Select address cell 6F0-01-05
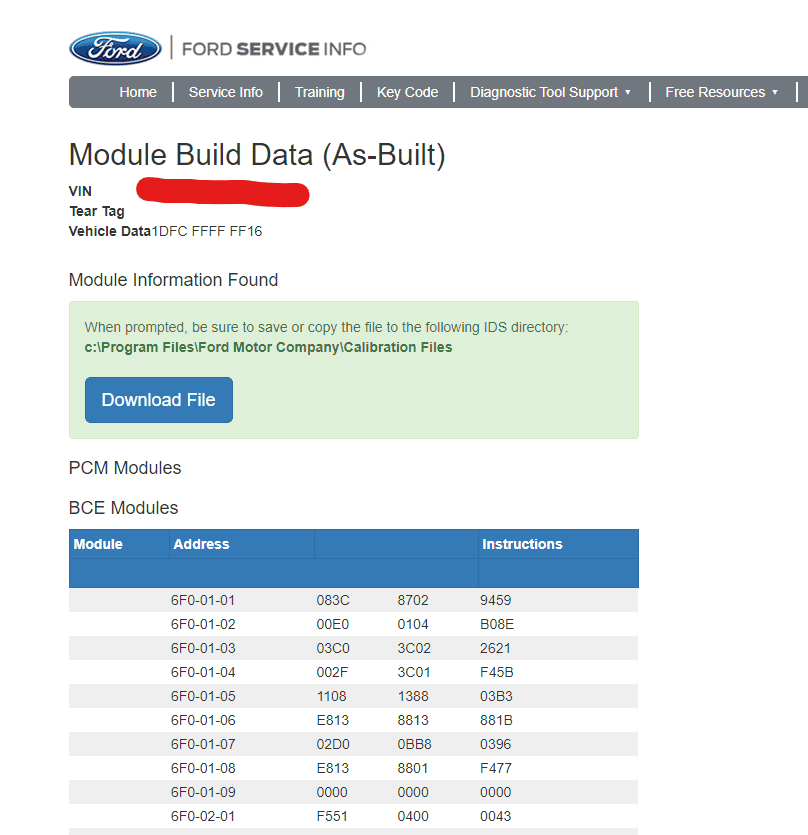This screenshot has height=835, width=808. click(203, 696)
